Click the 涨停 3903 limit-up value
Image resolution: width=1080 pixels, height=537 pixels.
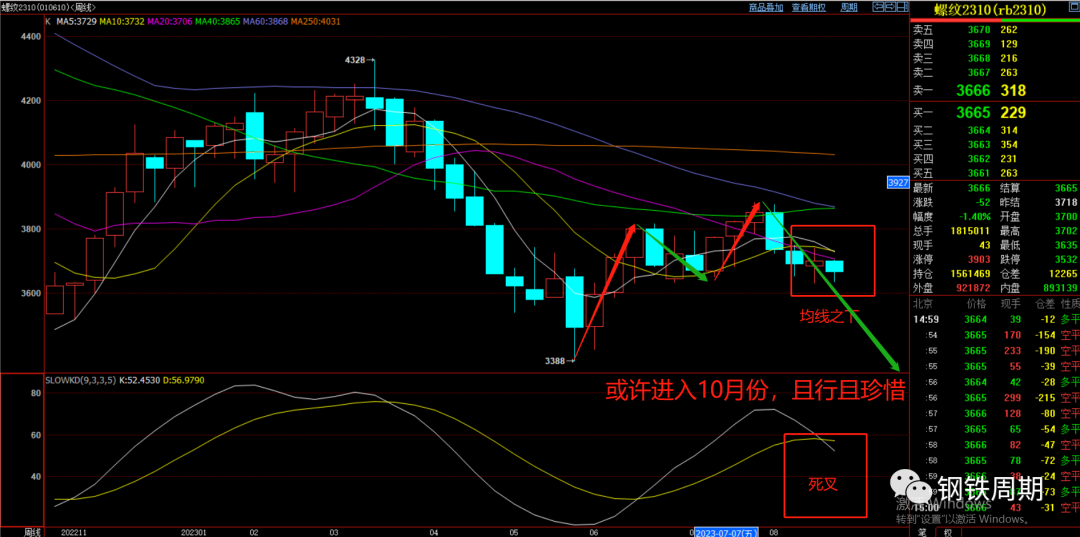click(x=979, y=259)
